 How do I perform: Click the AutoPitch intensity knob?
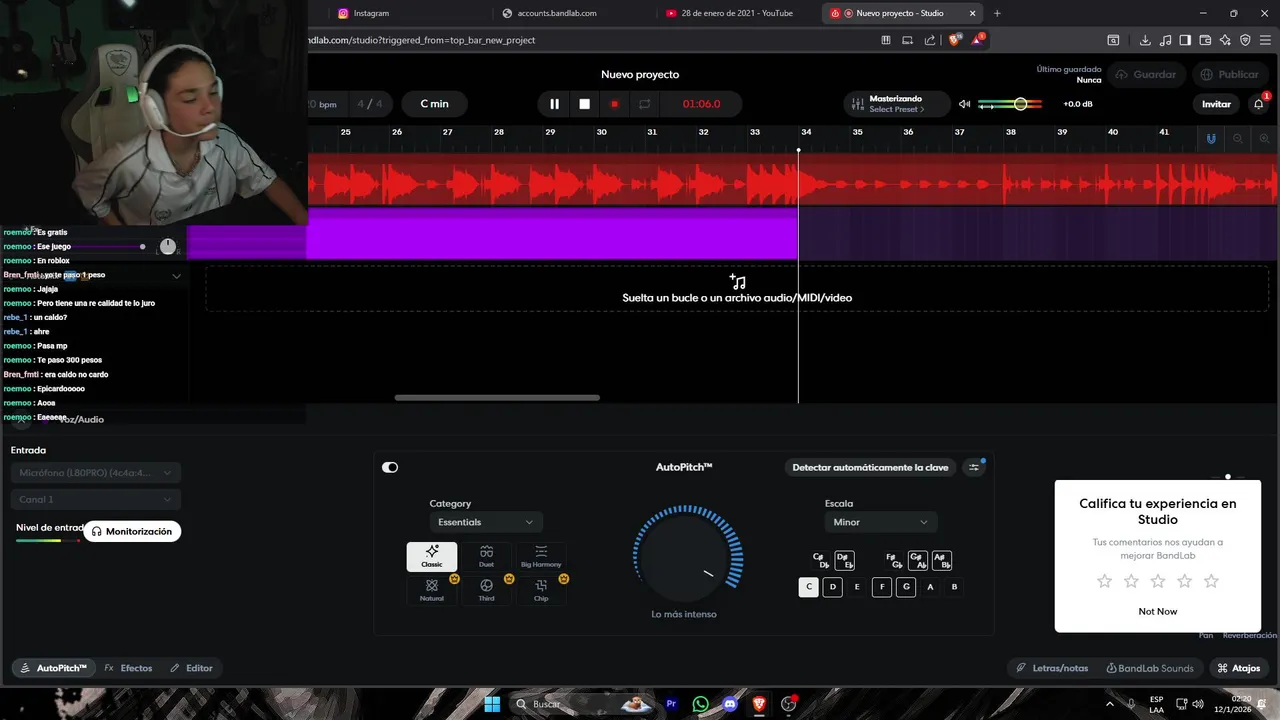[687, 555]
